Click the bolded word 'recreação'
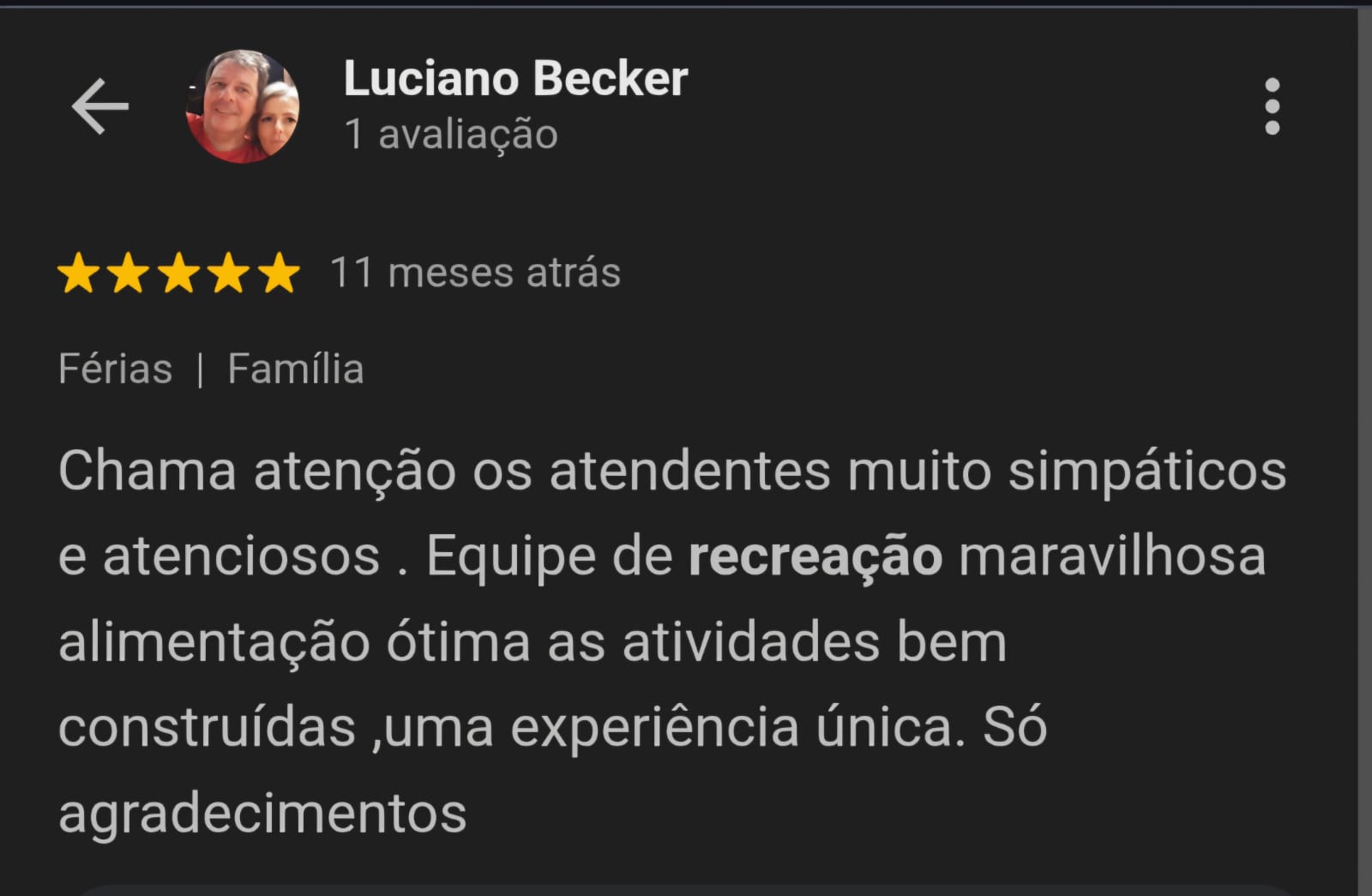 pyautogui.click(x=815, y=557)
